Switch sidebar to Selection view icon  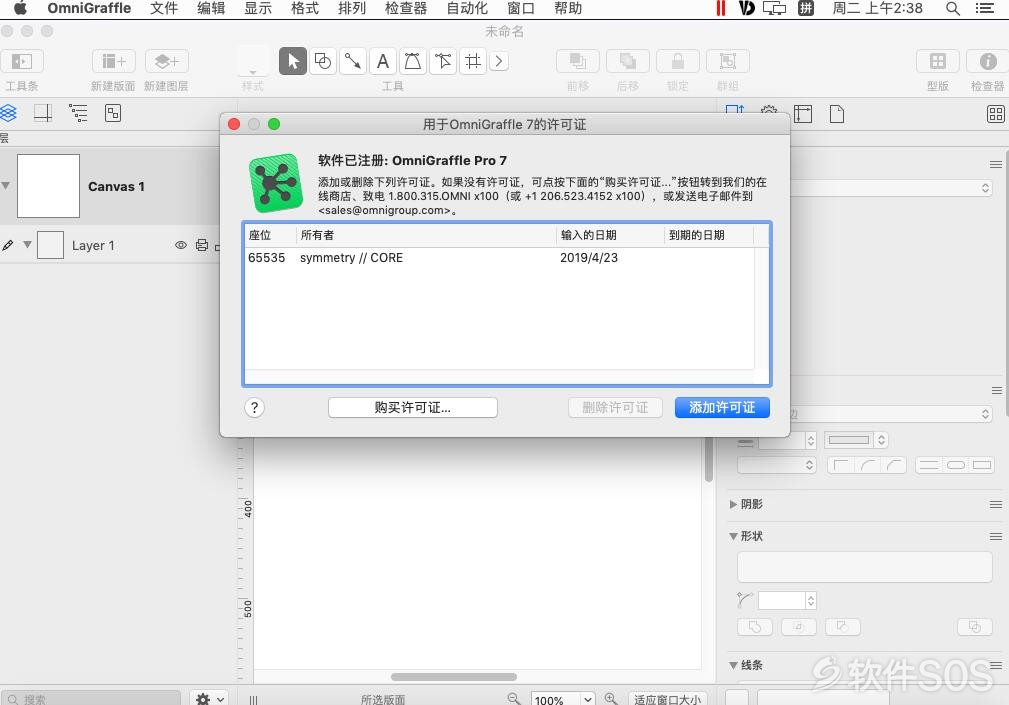click(113, 113)
